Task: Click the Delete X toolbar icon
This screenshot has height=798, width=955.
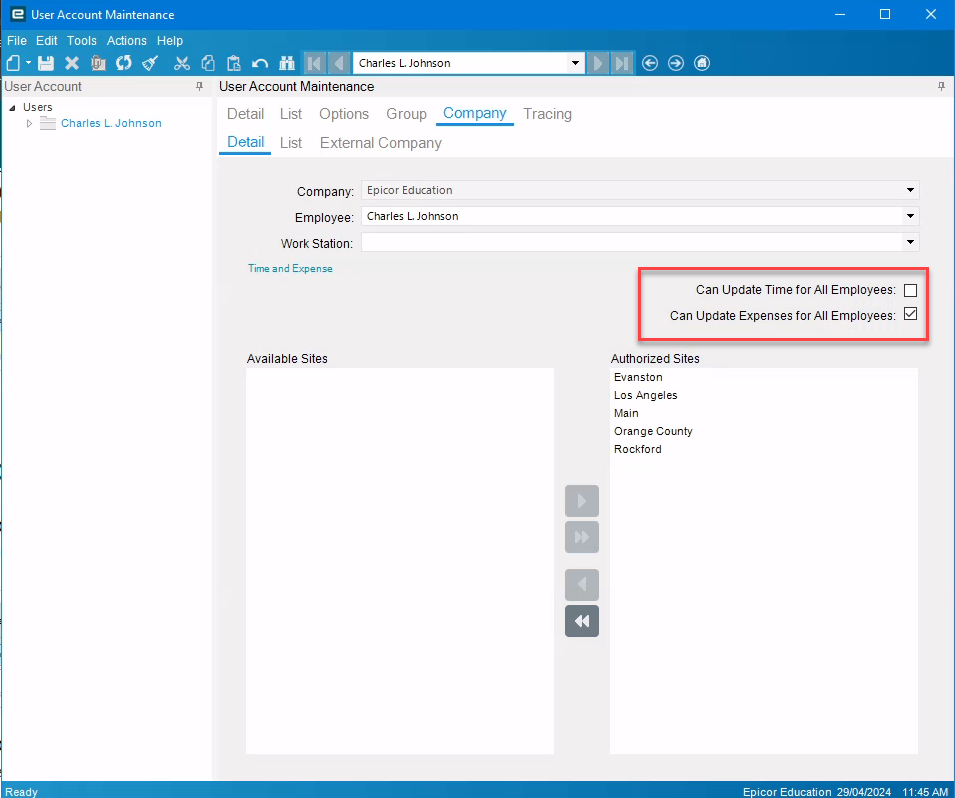Action: click(72, 63)
